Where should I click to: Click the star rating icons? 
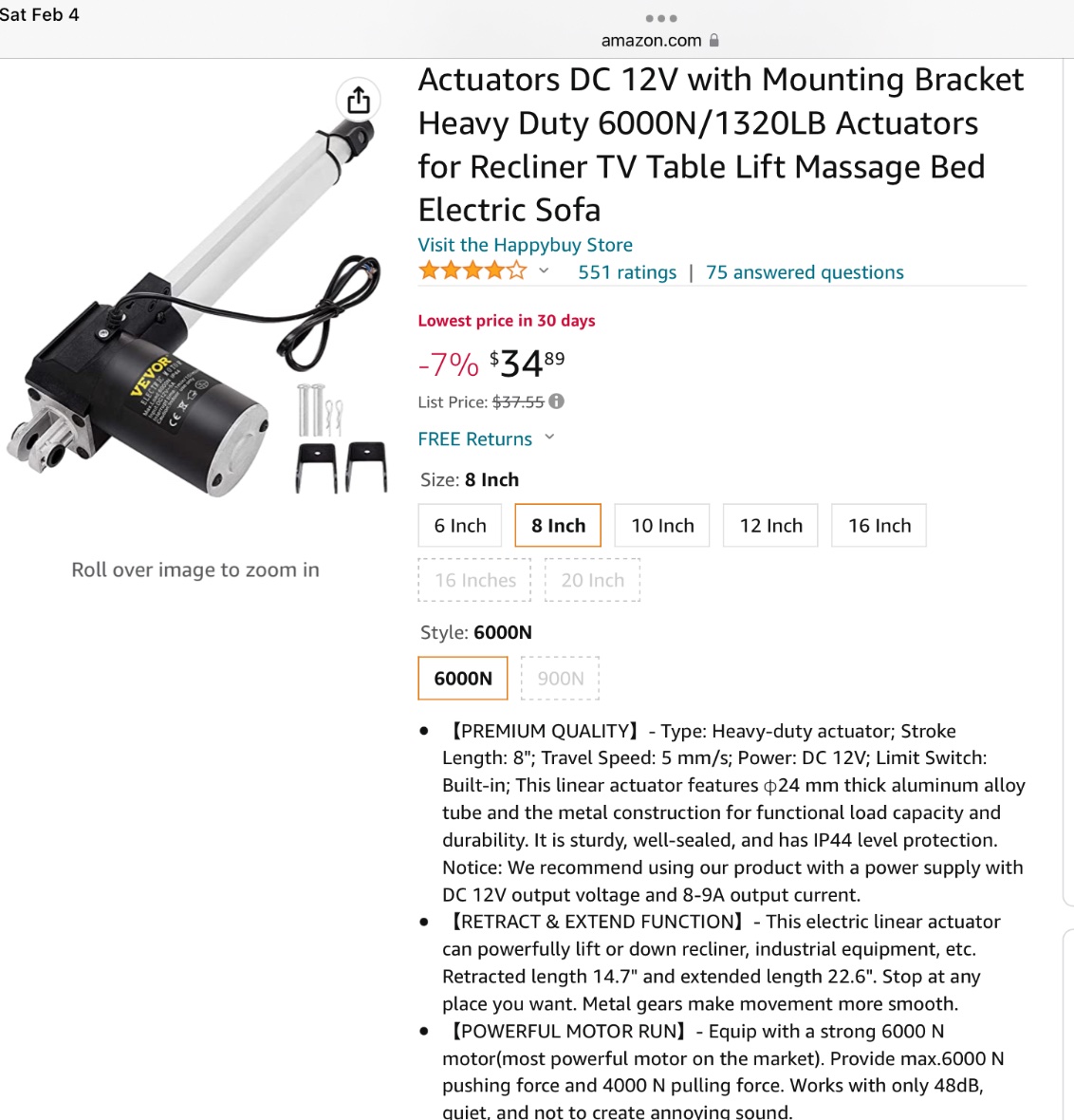(472, 271)
